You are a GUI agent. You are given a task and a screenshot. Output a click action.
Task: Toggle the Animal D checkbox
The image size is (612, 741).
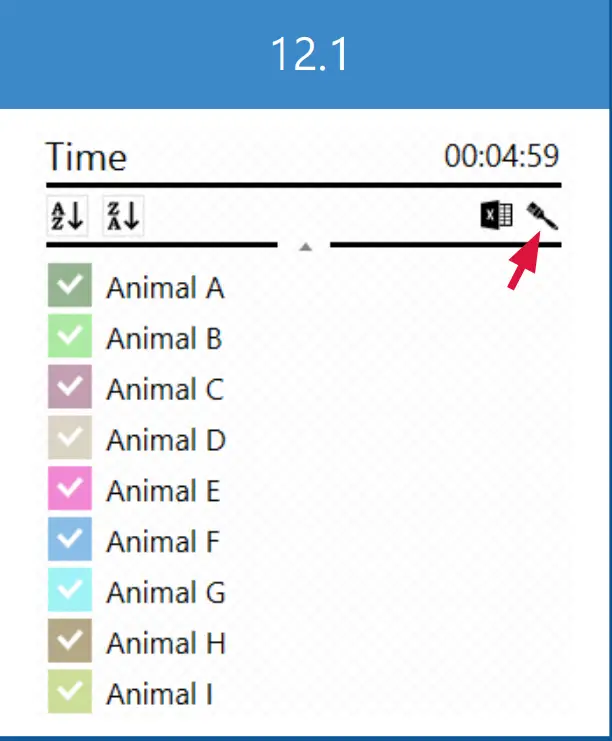69,439
